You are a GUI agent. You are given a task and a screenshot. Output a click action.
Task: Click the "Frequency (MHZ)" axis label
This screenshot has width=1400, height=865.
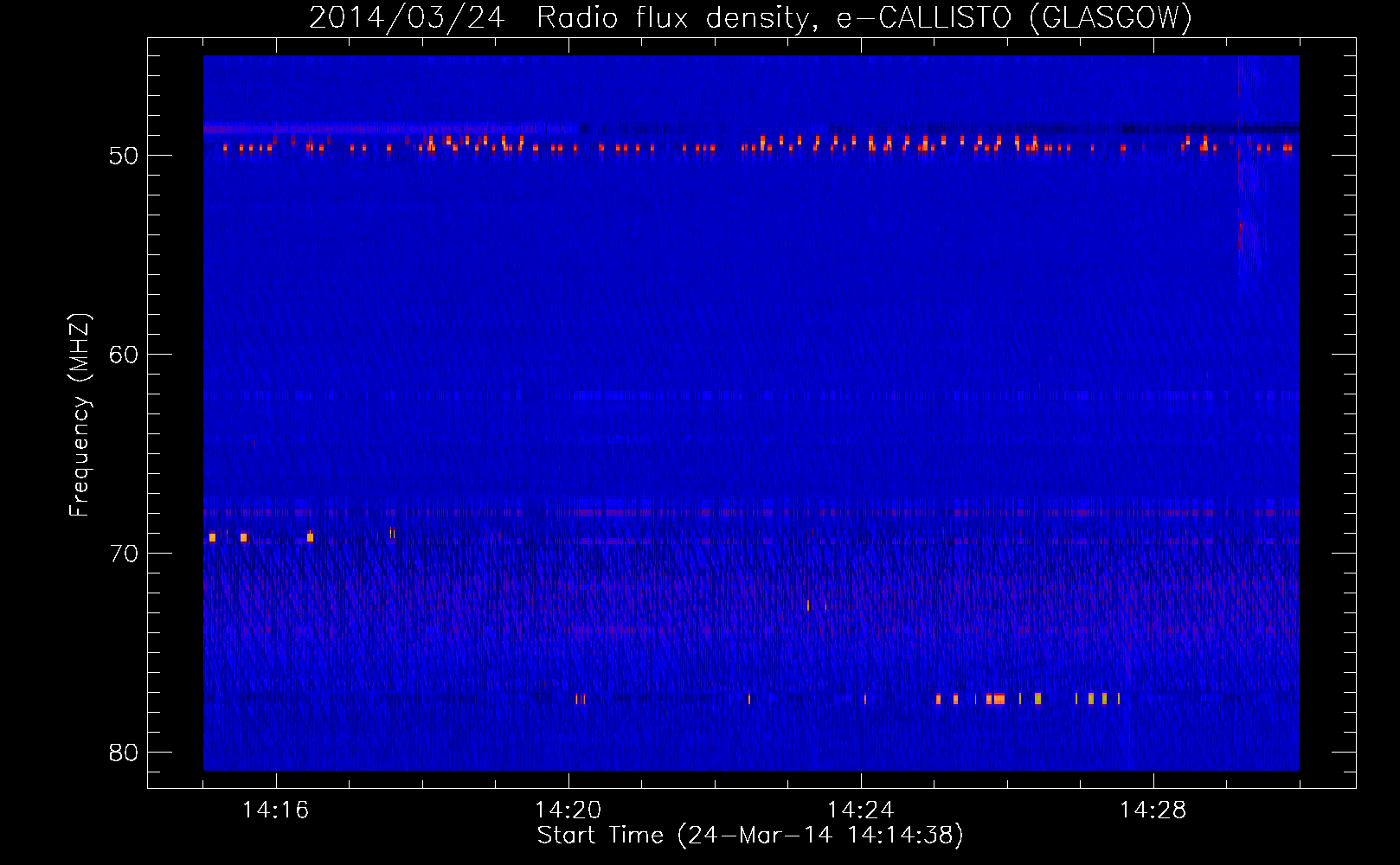tap(80, 415)
